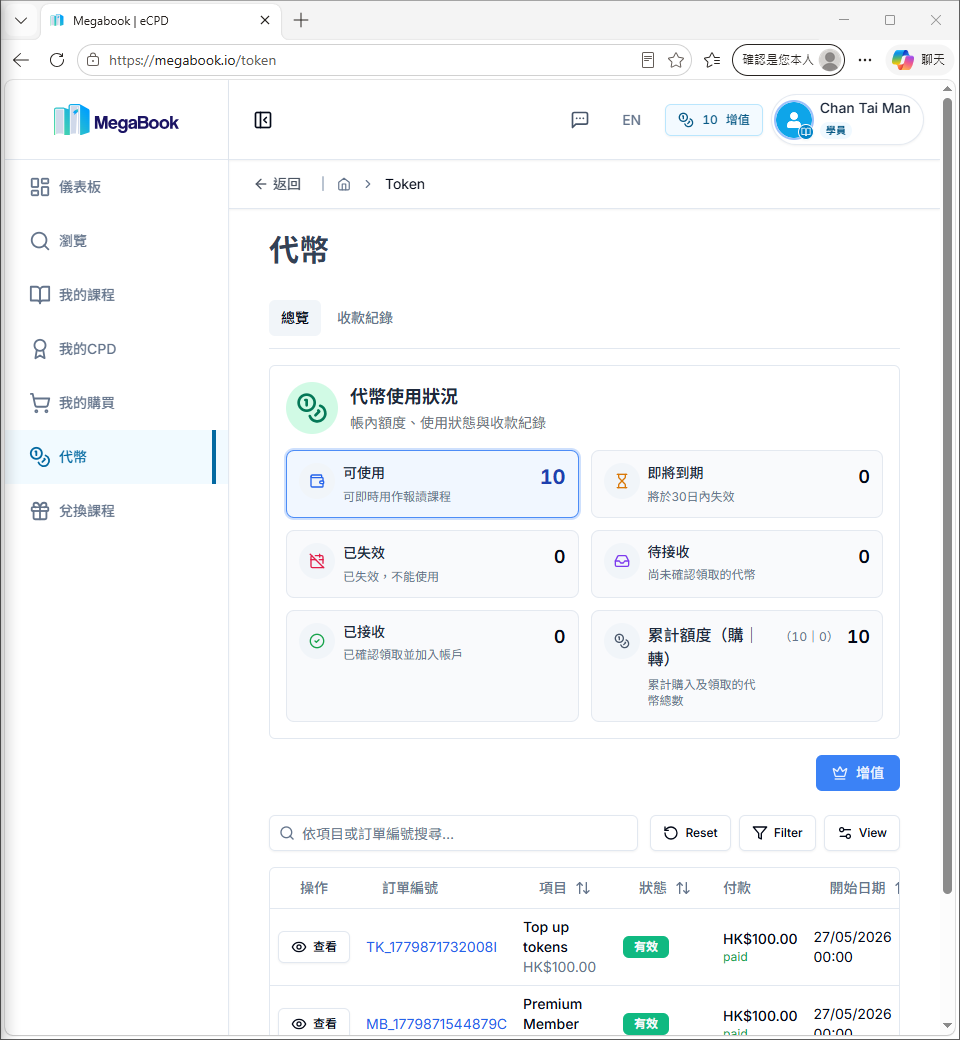Select the 已失效 card
This screenshot has width=960, height=1040.
tap(432, 564)
